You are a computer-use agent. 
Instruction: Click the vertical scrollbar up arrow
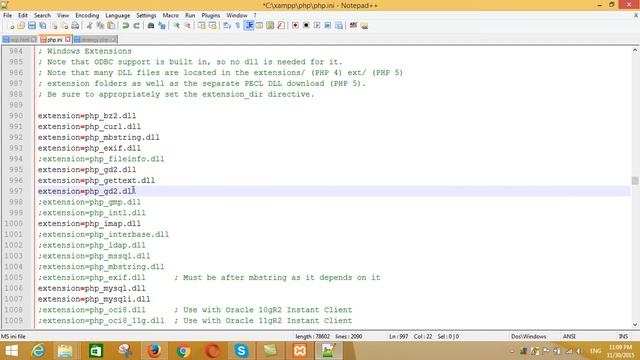pos(635,50)
